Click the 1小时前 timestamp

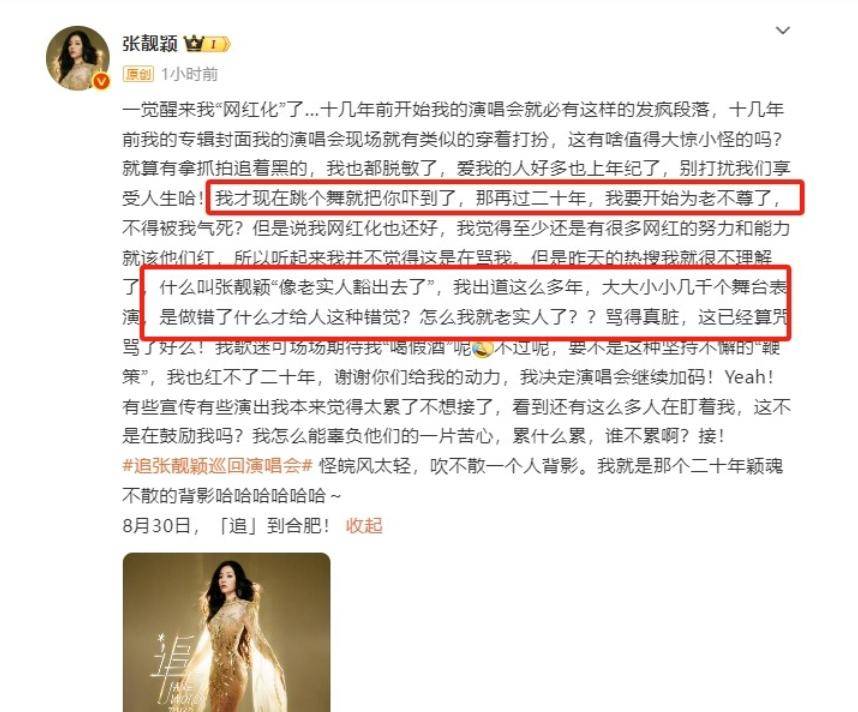click(x=189, y=74)
